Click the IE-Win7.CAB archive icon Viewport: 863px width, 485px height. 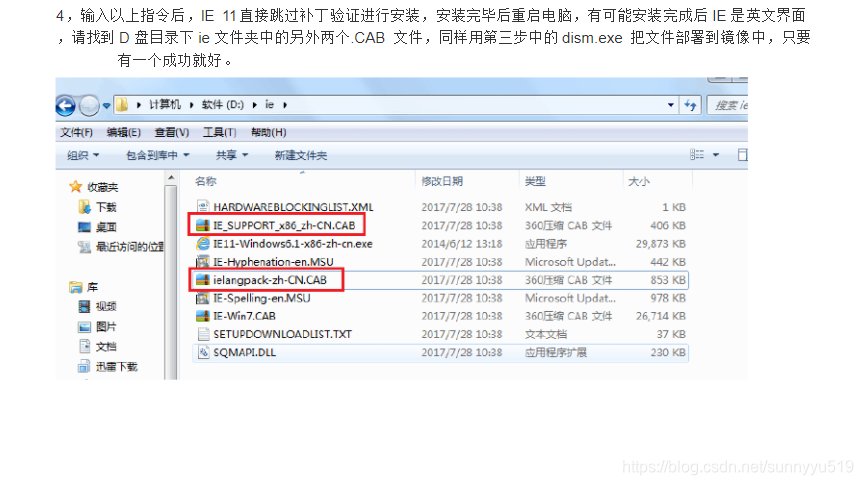(203, 316)
